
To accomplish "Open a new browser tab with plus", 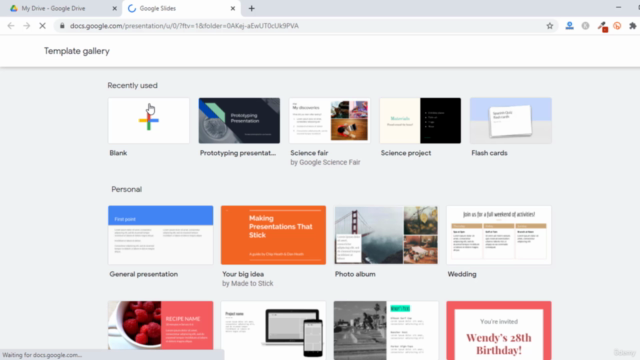I will click(x=251, y=8).
